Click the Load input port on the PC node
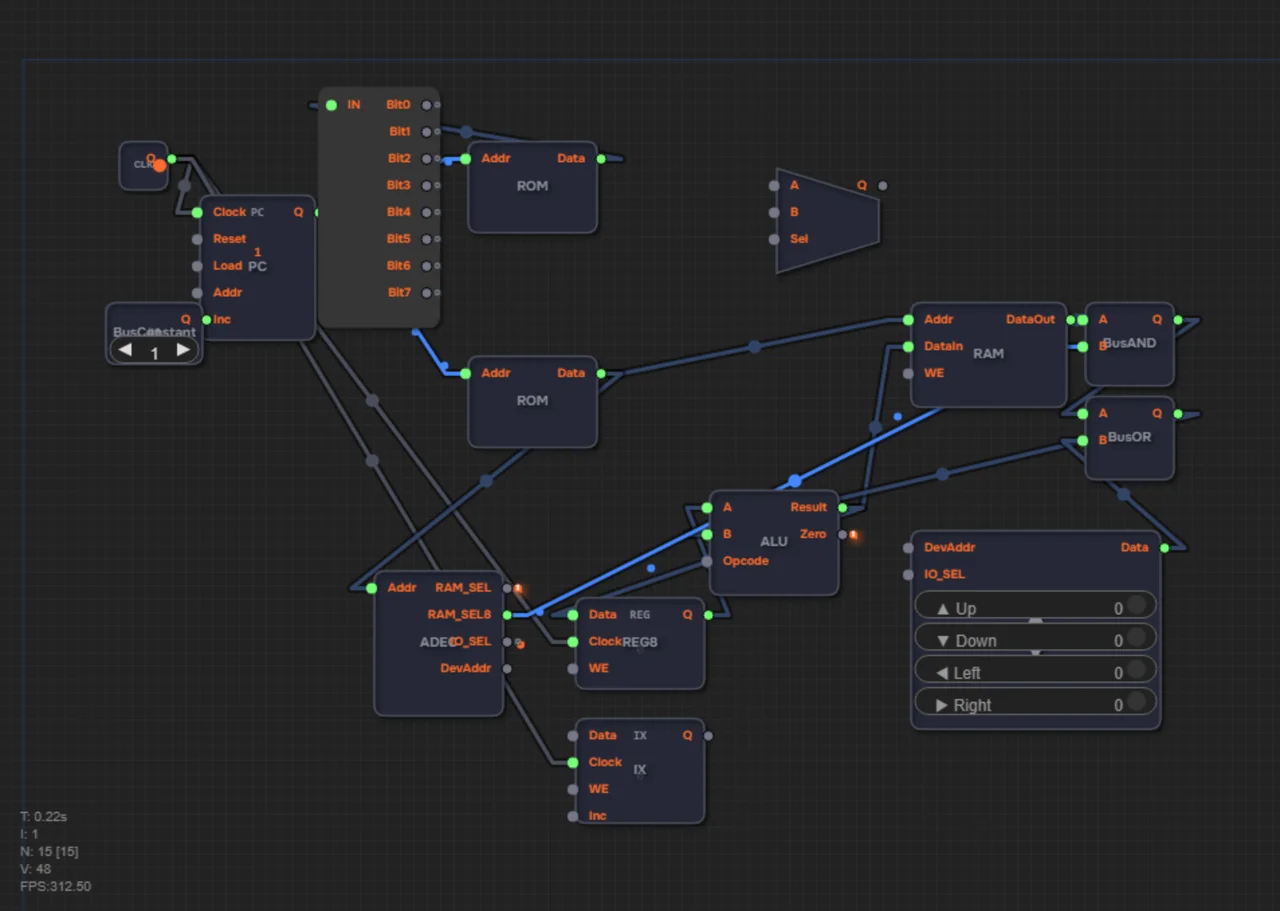This screenshot has height=911, width=1280. [x=197, y=266]
